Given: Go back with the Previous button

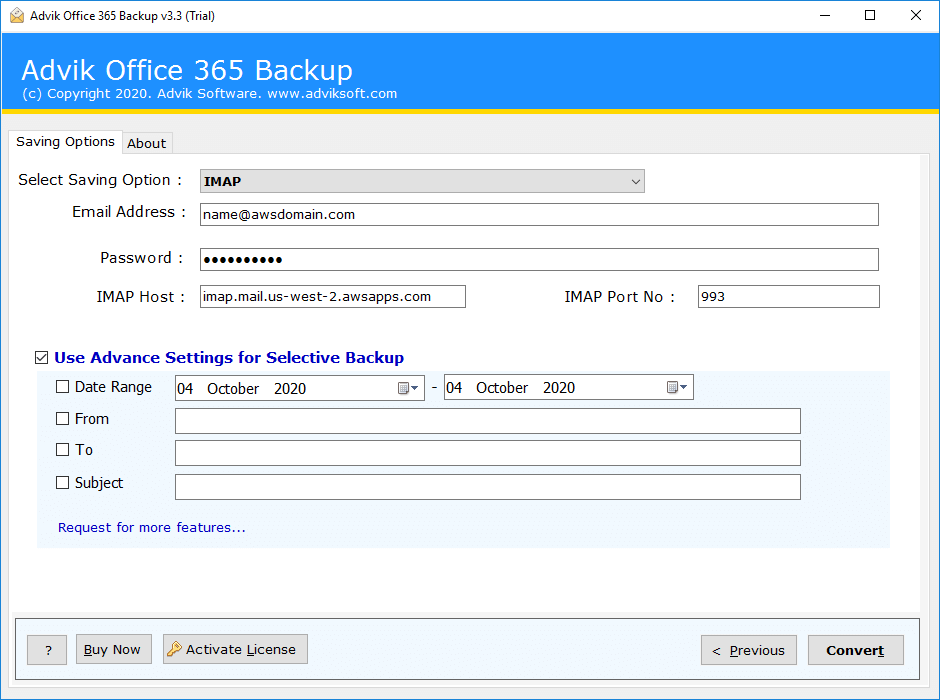Looking at the screenshot, I should (x=749, y=650).
